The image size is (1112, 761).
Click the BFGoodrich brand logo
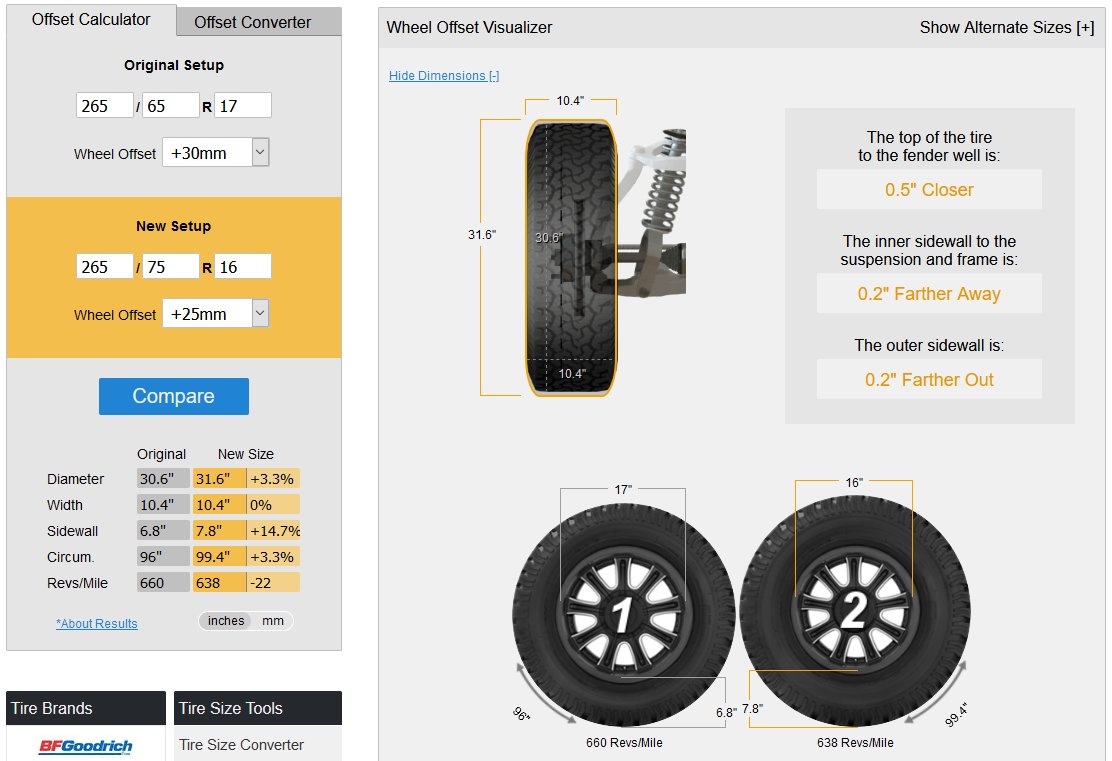coord(85,745)
